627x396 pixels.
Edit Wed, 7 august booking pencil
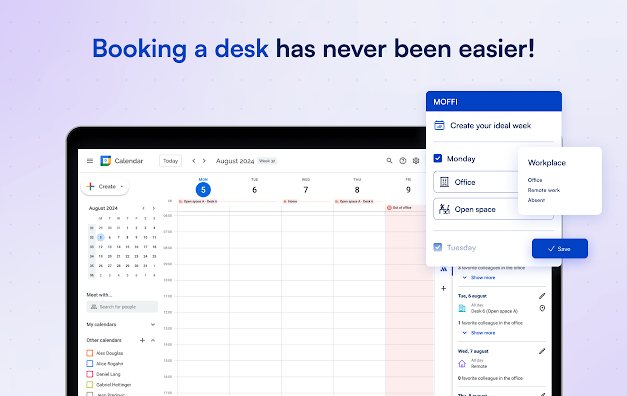point(542,351)
